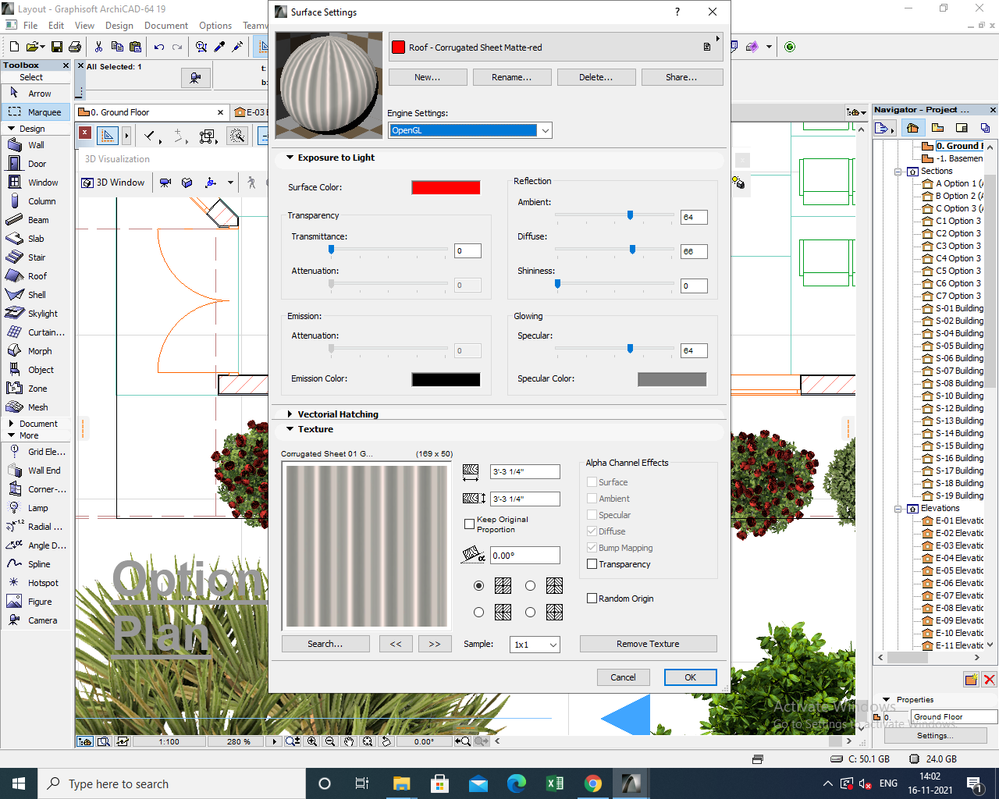
Task: Select the top-right texture mirroring radio button
Action: tap(530, 586)
